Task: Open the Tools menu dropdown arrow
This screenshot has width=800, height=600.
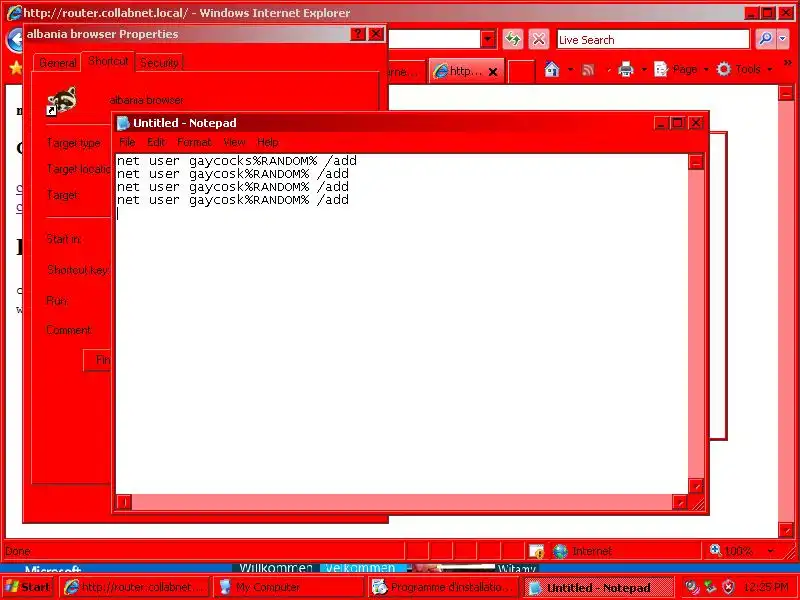Action: click(x=770, y=69)
